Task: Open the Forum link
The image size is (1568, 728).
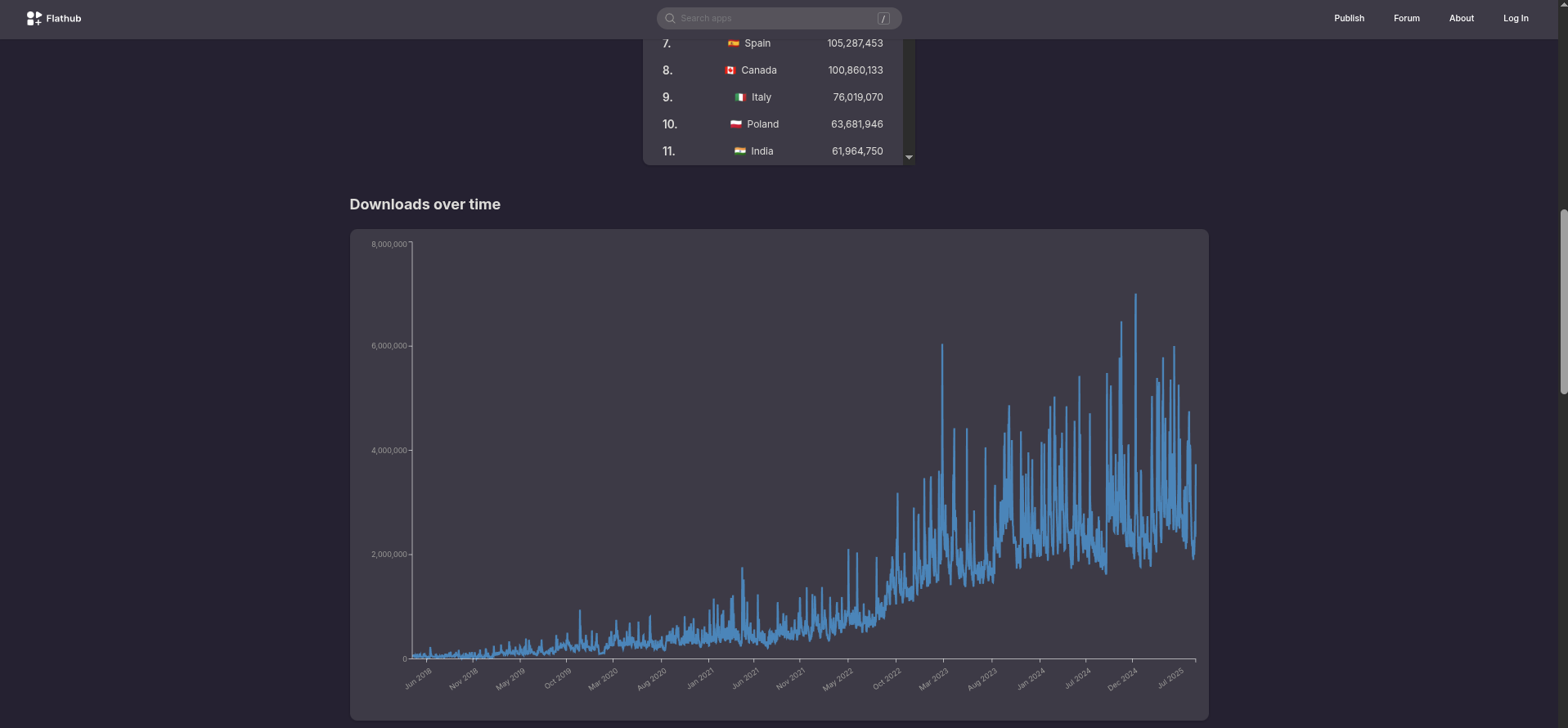Action: 1407,18
